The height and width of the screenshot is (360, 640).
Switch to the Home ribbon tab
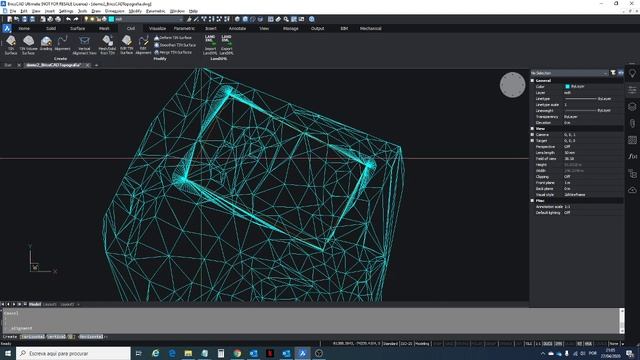click(x=24, y=29)
